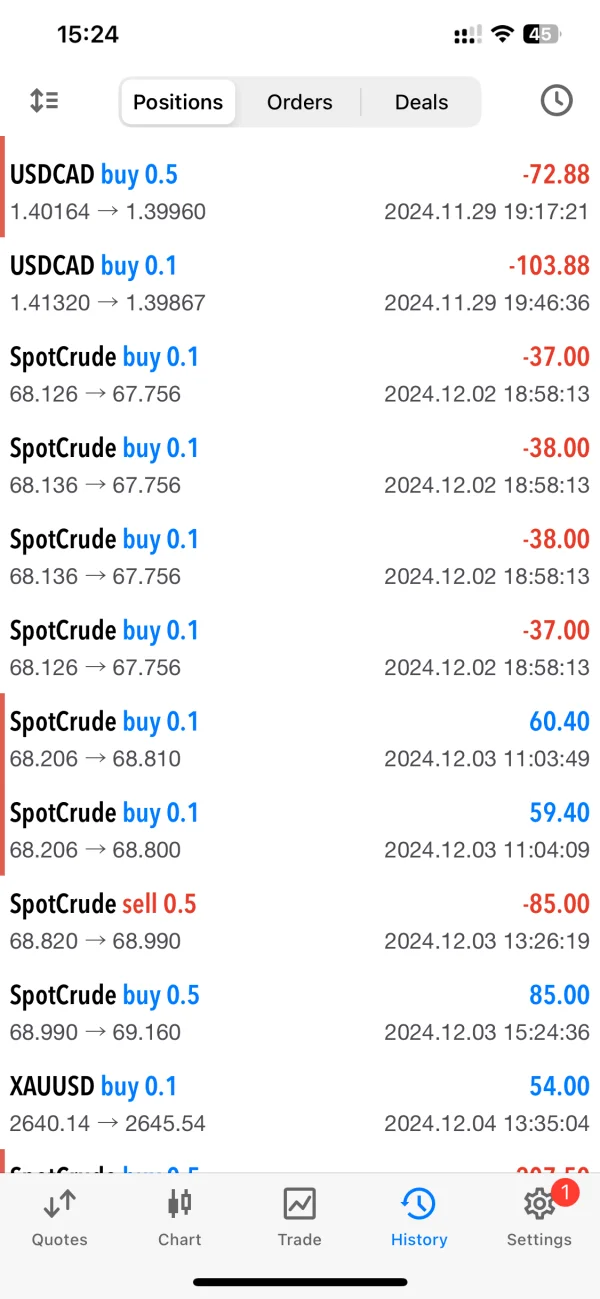The image size is (600, 1299).
Task: Open the XAUUSD buy 0.1 entry
Action: click(300, 1103)
